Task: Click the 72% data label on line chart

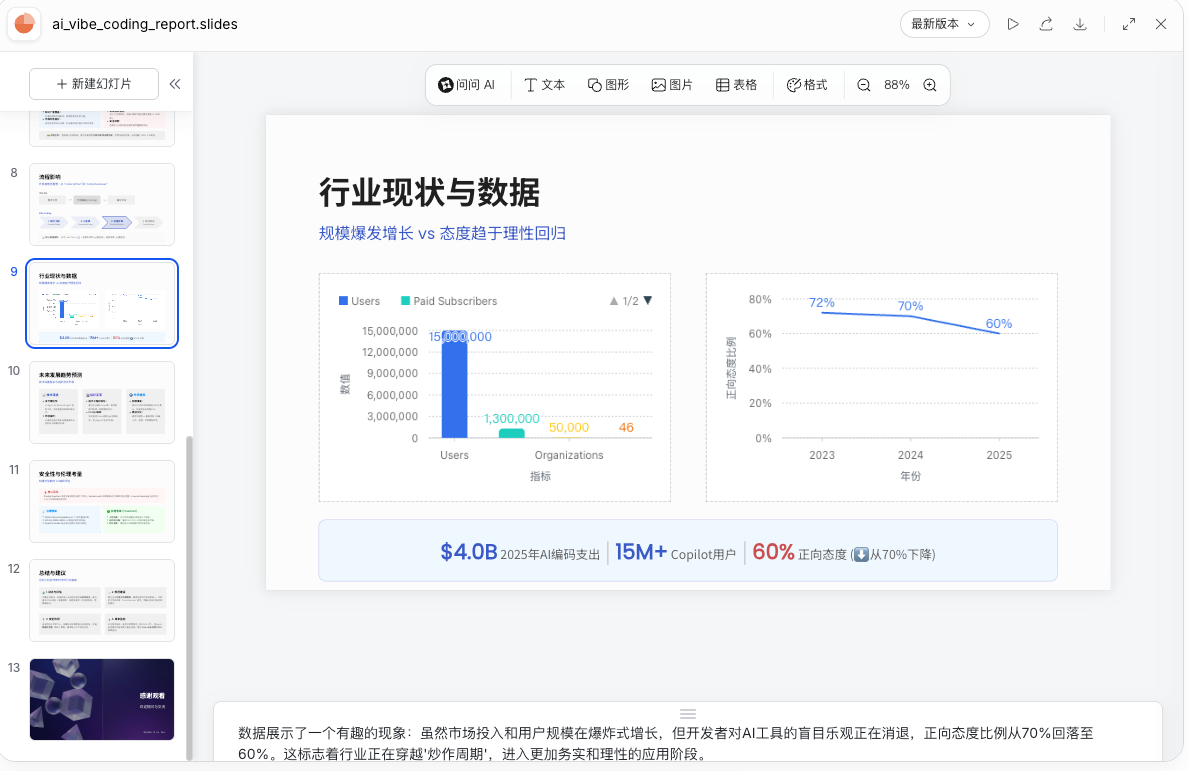Action: pyautogui.click(x=821, y=302)
